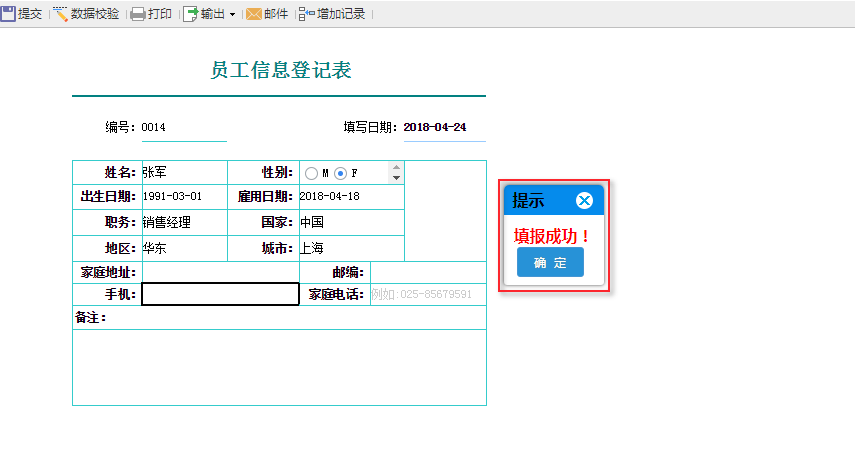
Task: Click the 城市: label
Action: click(277, 249)
